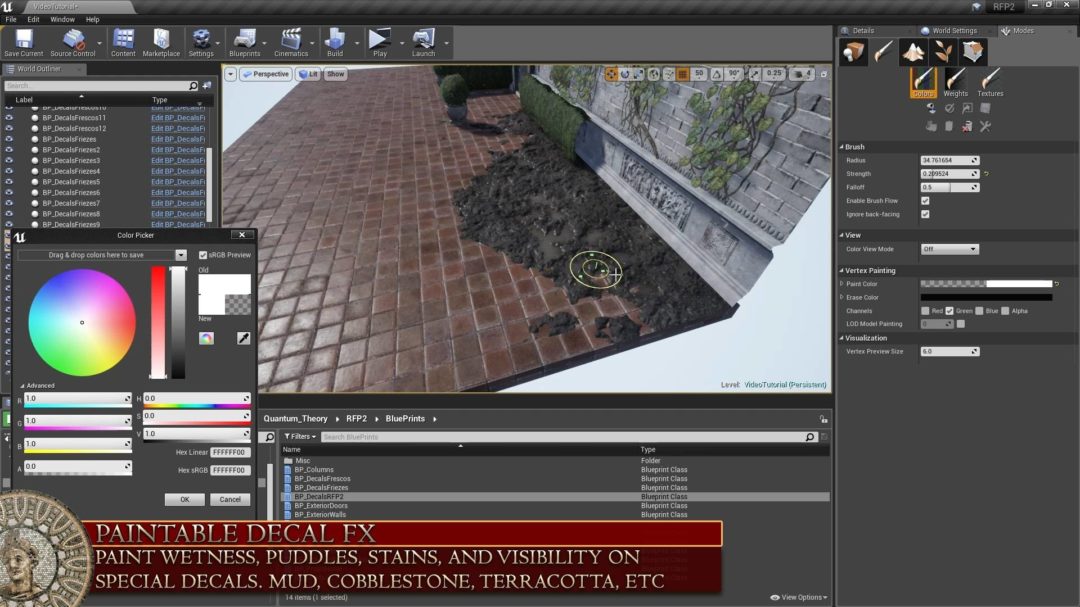Toggle rotation snapping triangle icon

pyautogui.click(x=717, y=74)
